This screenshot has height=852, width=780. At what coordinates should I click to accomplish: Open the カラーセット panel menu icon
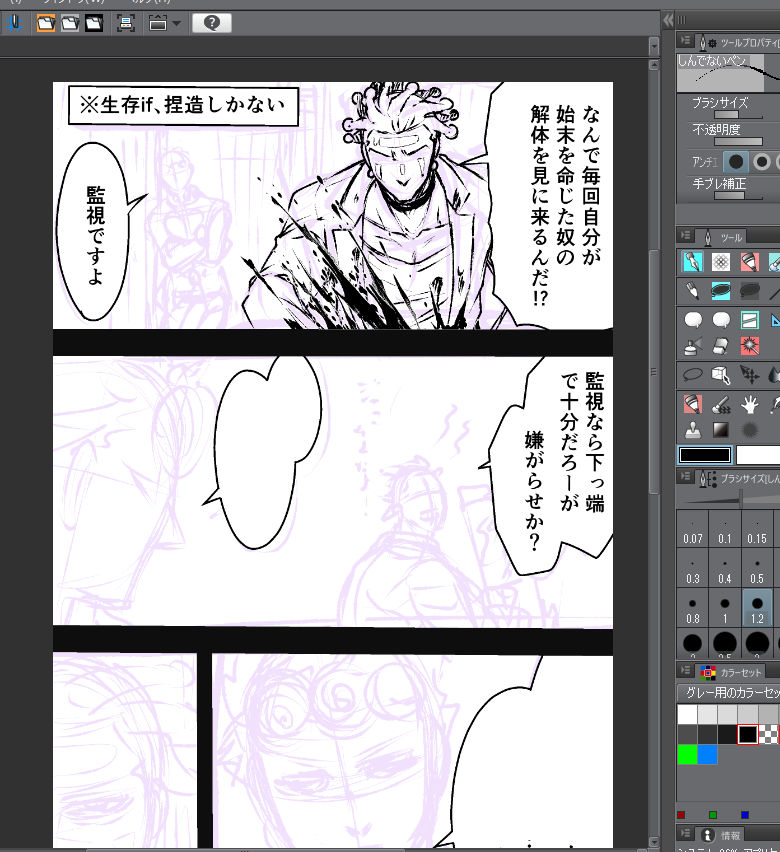pyautogui.click(x=685, y=671)
